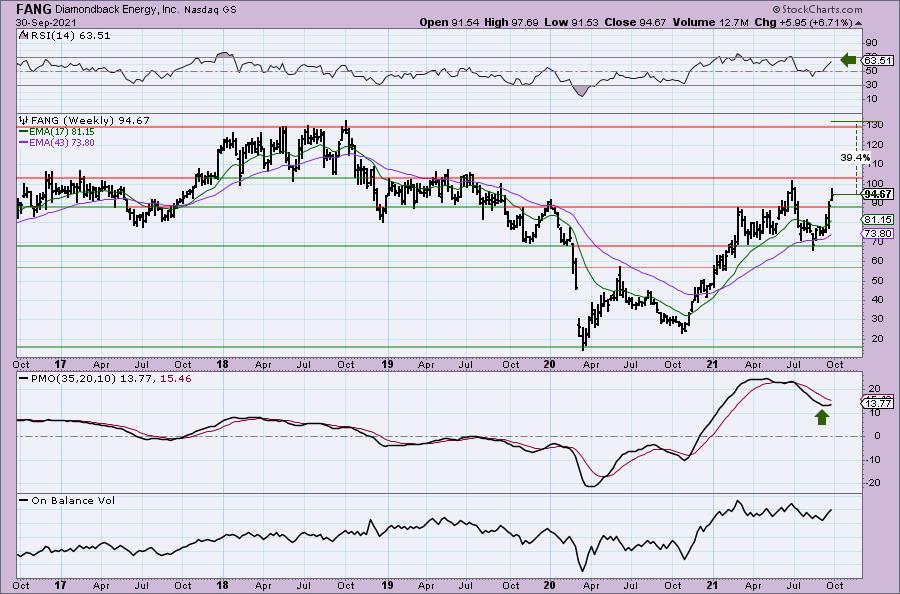Click the 18 year label below the price panel
The width and height of the screenshot is (900, 594).
[x=223, y=364]
